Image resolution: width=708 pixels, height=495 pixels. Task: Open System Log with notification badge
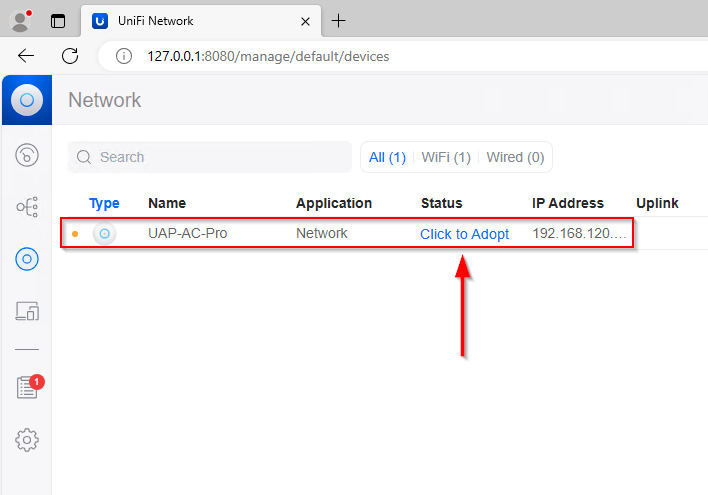coord(27,388)
